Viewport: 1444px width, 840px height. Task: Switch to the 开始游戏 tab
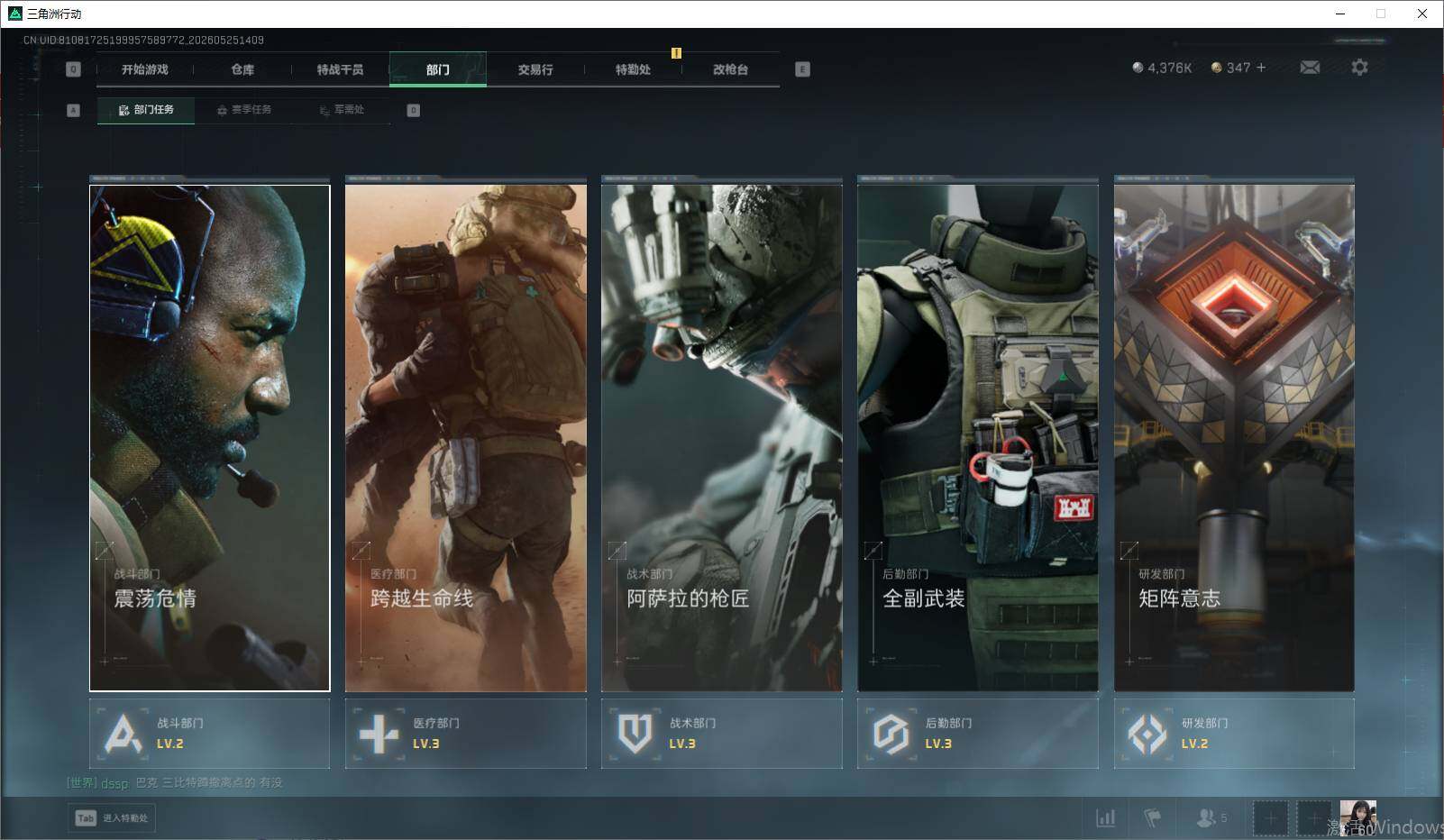tap(145, 69)
